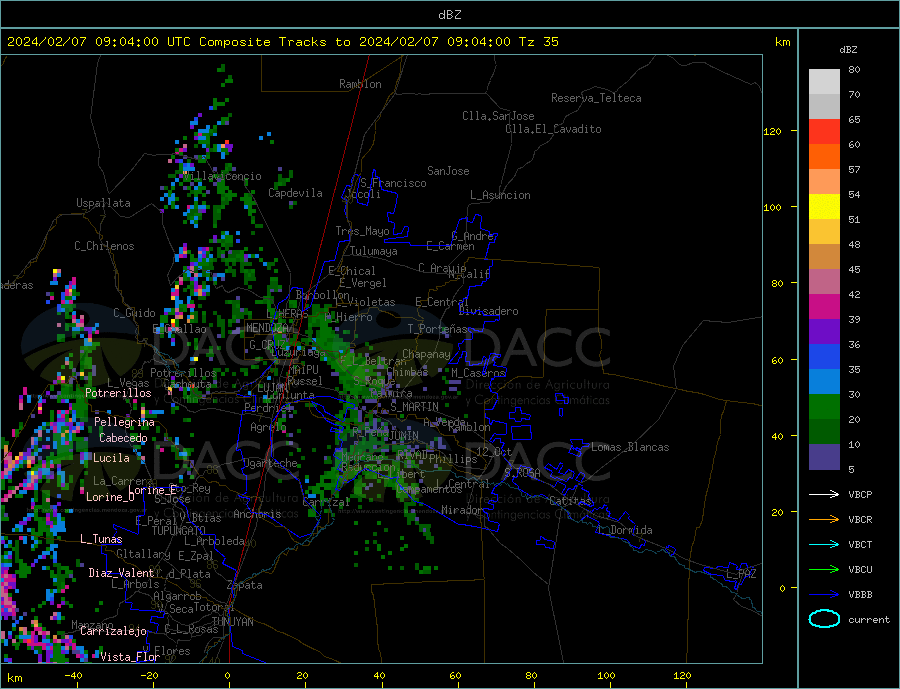
Task: Click the S_ROSA place label
Action: 522,473
